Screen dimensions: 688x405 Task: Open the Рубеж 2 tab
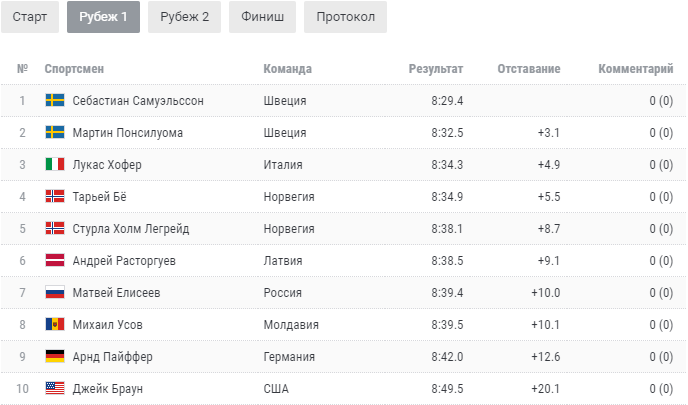tap(184, 17)
